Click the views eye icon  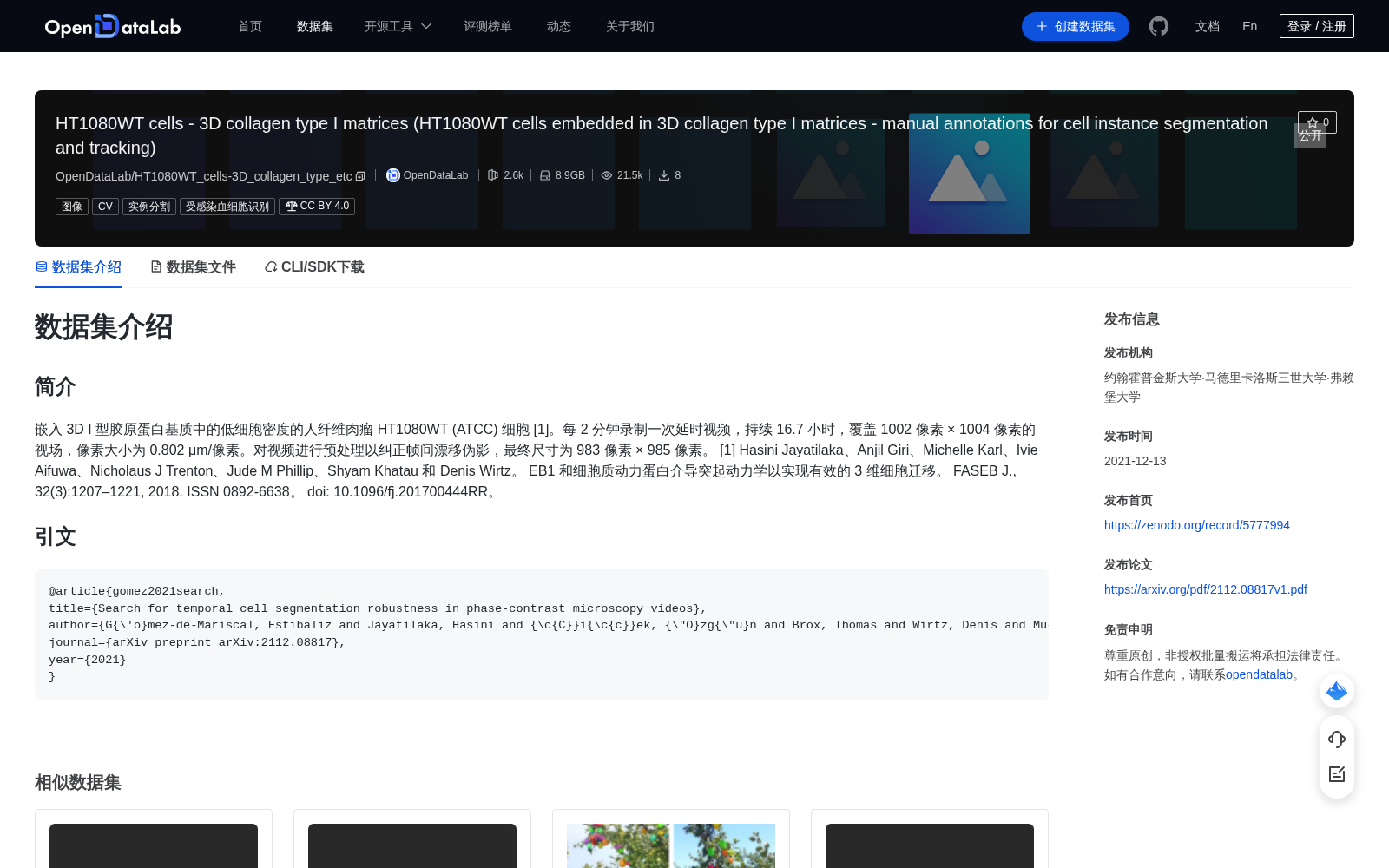coord(607,175)
